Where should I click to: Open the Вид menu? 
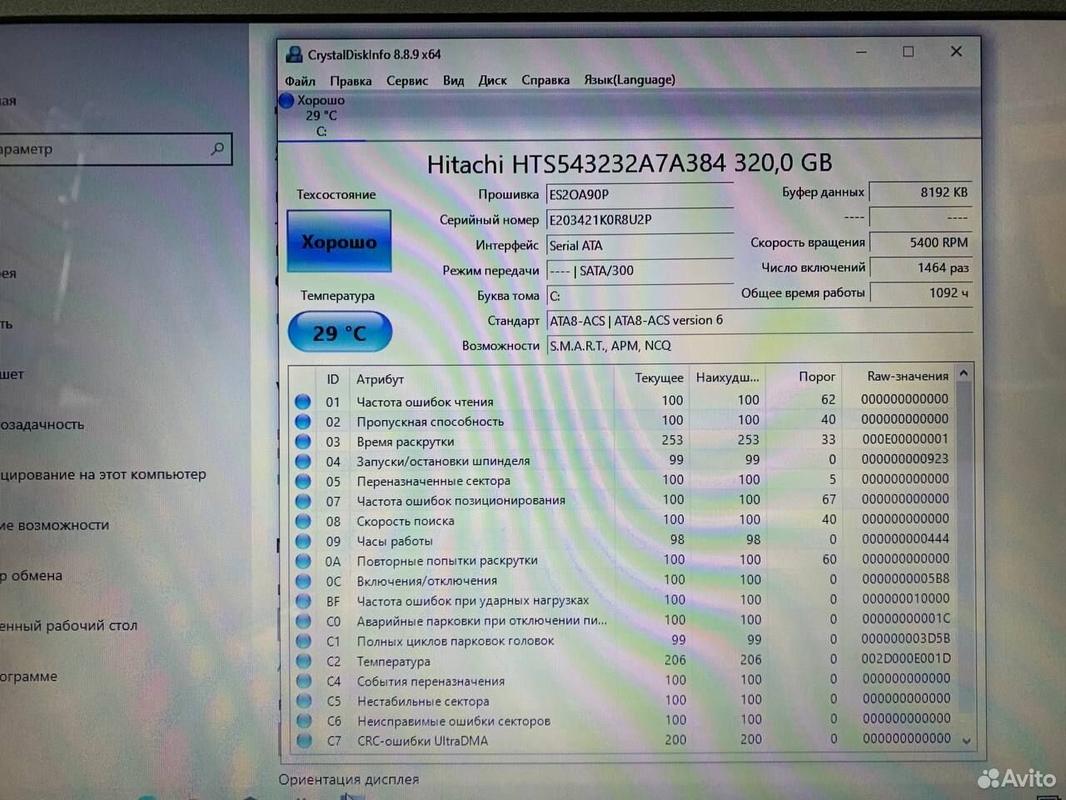tap(453, 81)
